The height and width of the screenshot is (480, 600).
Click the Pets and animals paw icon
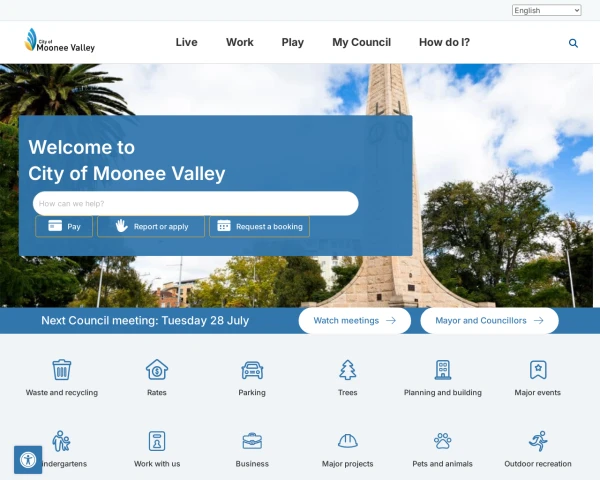[443, 441]
